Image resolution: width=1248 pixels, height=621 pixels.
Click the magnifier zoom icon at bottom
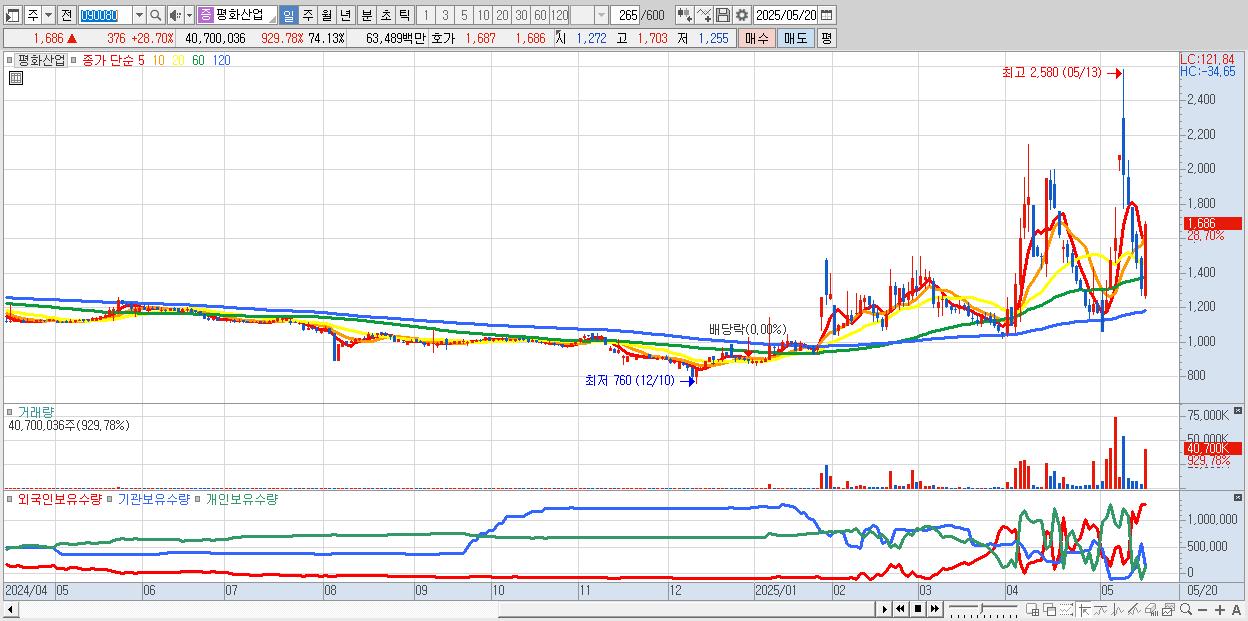point(1185,609)
